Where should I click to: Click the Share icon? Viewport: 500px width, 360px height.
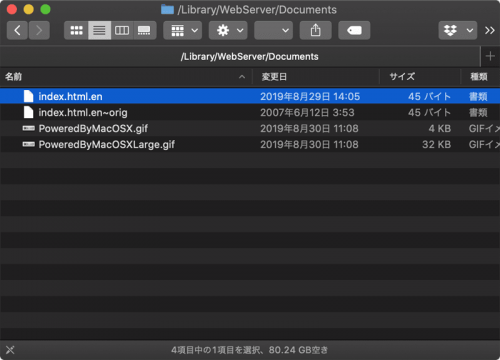coord(316,30)
